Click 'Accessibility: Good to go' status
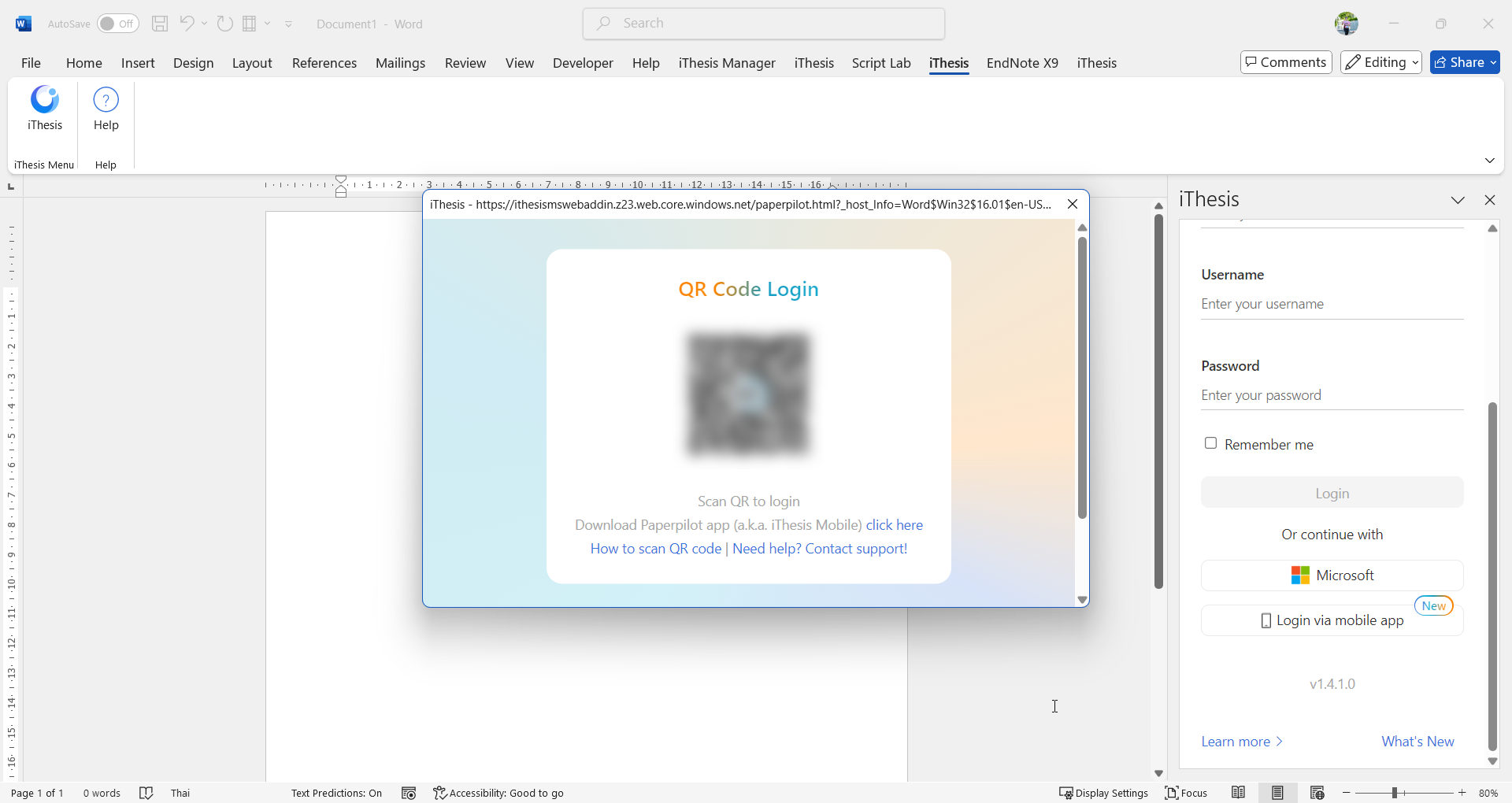This screenshot has height=803, width=1512. [498, 793]
